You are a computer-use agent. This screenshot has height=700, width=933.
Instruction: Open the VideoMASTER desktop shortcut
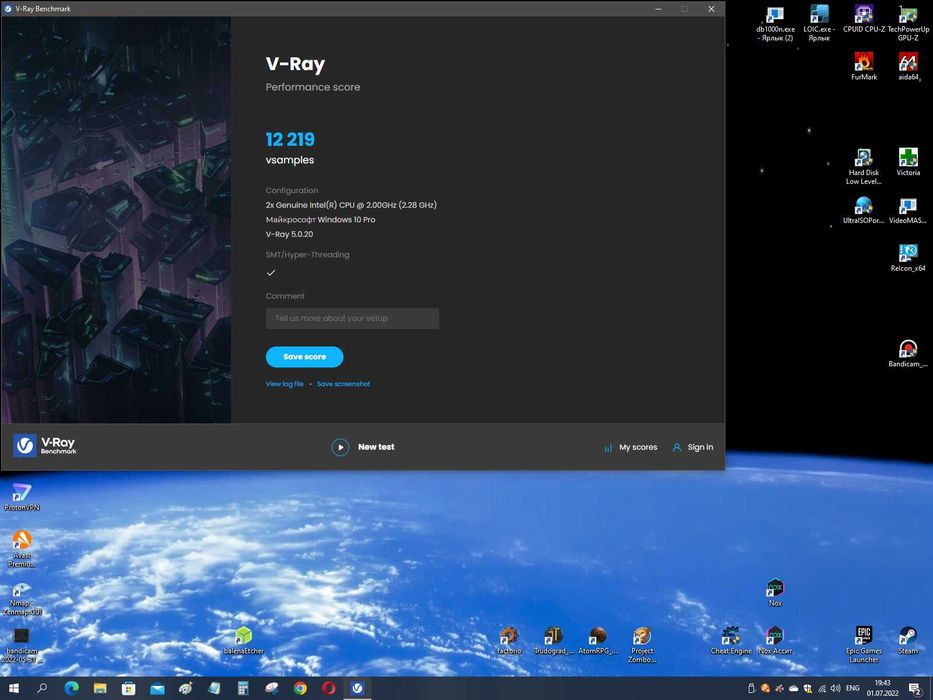pos(908,210)
